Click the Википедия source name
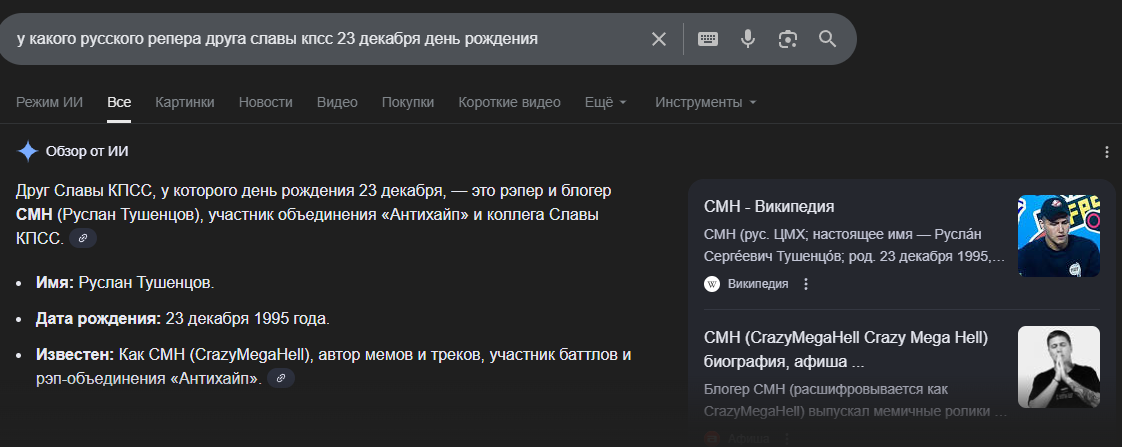1122x447 pixels. [758, 284]
